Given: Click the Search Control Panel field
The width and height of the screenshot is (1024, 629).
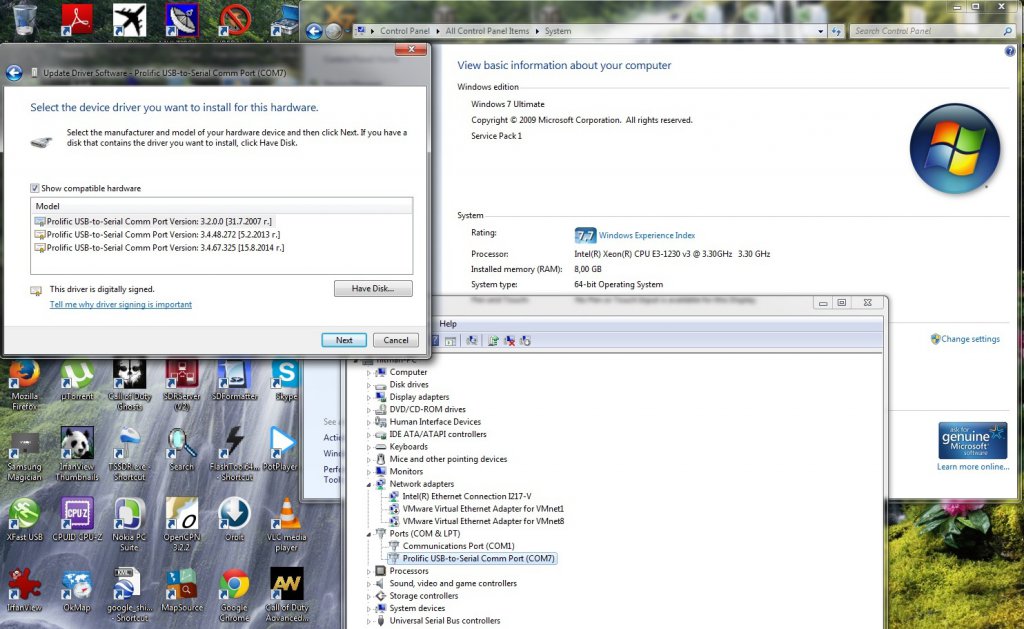Looking at the screenshot, I should pos(925,31).
